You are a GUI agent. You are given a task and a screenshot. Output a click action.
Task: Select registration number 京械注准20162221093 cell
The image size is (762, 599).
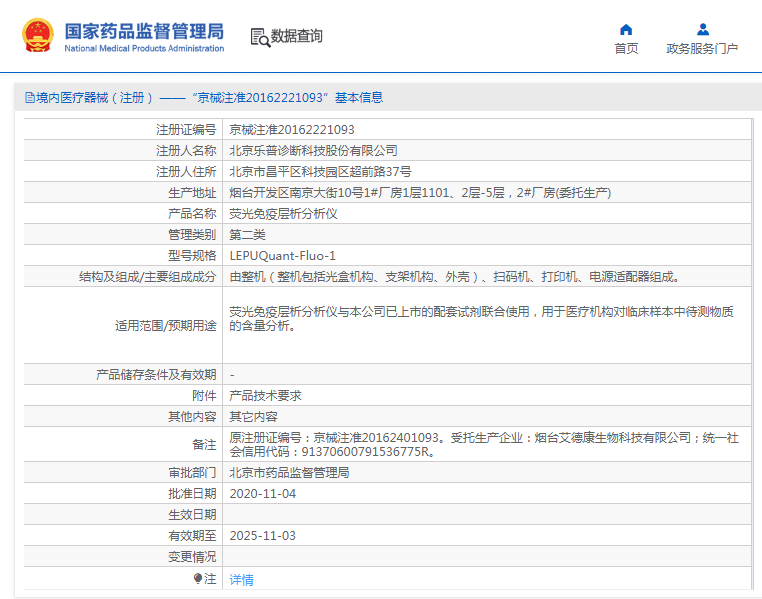coord(292,130)
